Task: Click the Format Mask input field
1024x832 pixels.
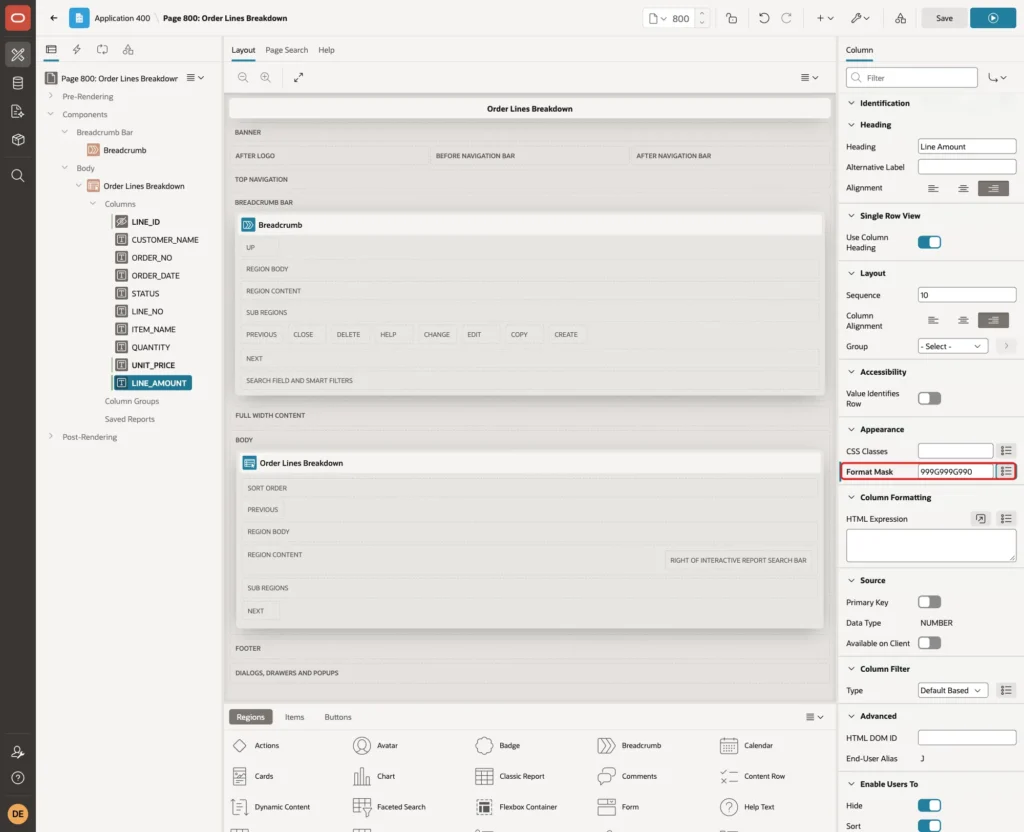Action: [955, 472]
